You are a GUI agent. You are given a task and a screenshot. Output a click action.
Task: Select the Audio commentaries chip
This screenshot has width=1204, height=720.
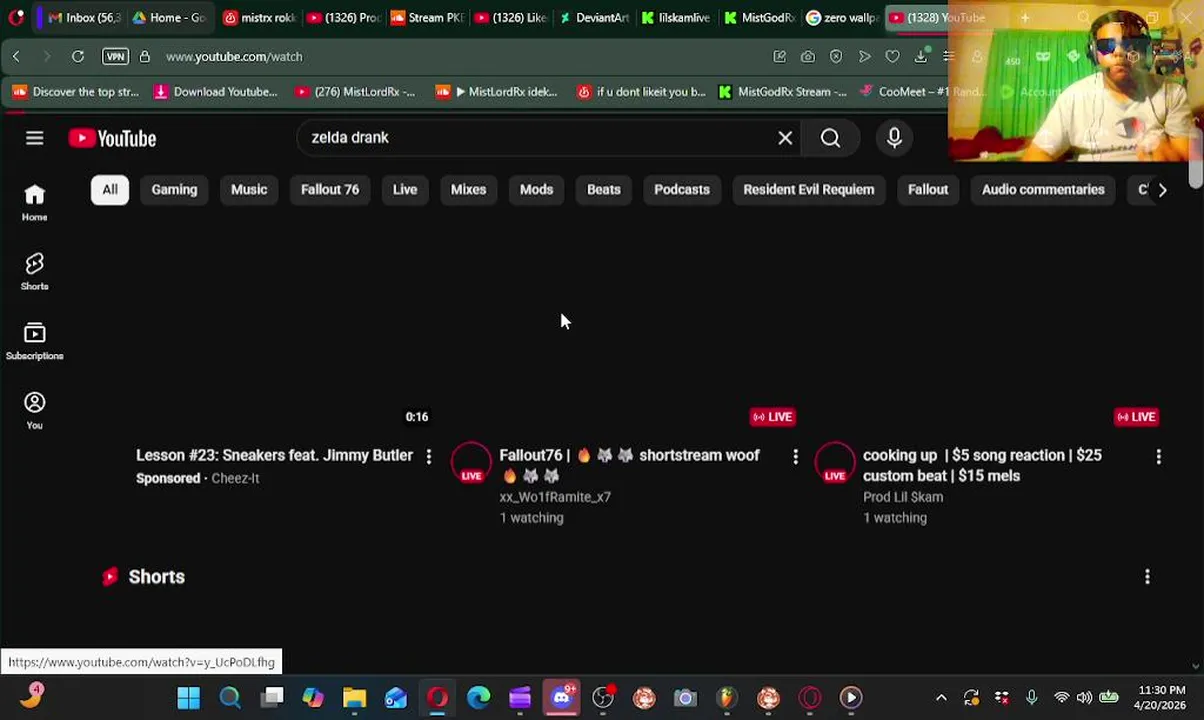pyautogui.click(x=1043, y=190)
